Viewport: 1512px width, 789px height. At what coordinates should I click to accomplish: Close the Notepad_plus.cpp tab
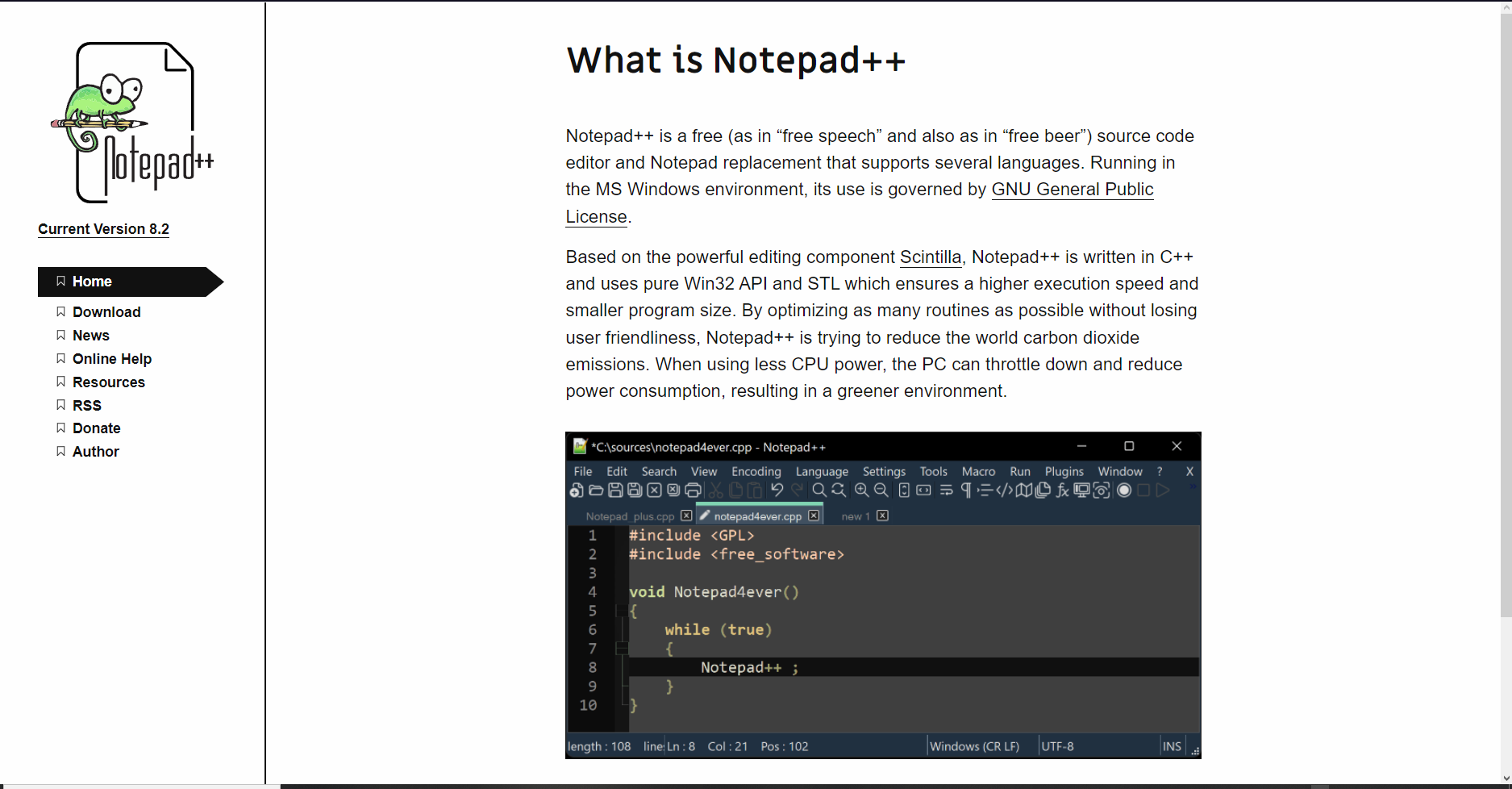tap(686, 516)
